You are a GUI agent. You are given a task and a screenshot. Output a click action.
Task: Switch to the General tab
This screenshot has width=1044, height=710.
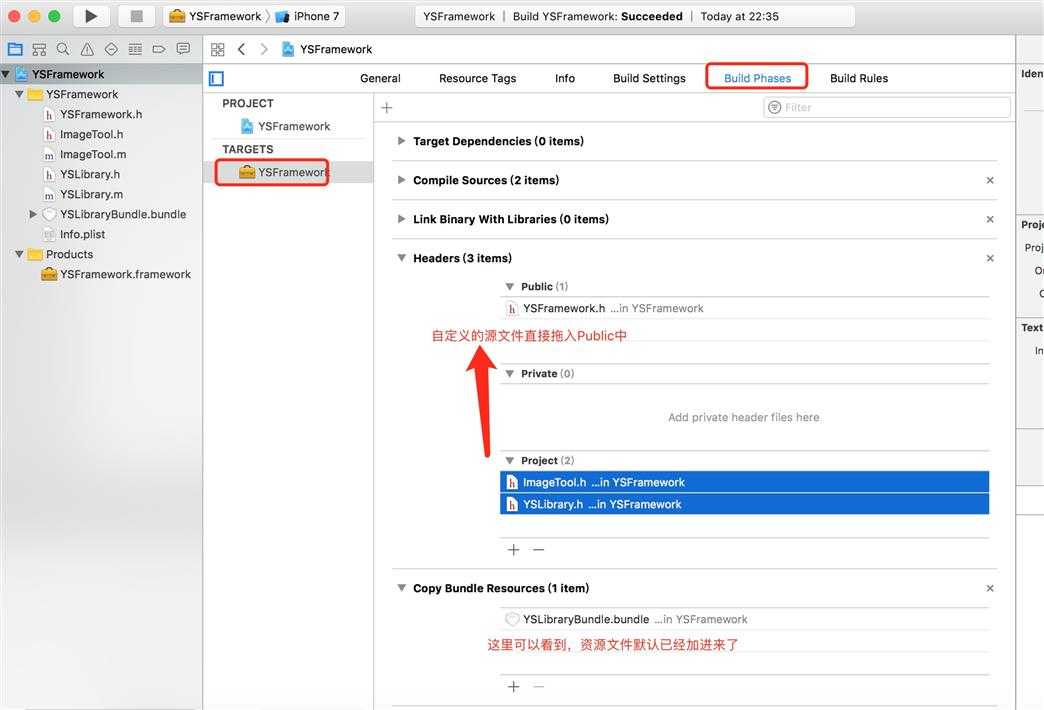(380, 79)
